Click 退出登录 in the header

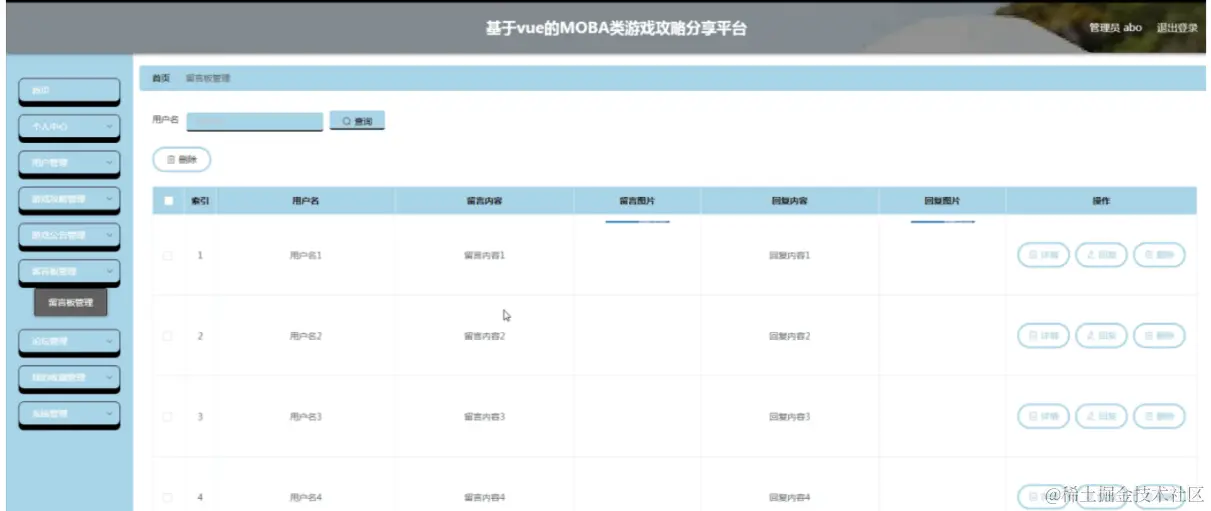tap(1177, 28)
